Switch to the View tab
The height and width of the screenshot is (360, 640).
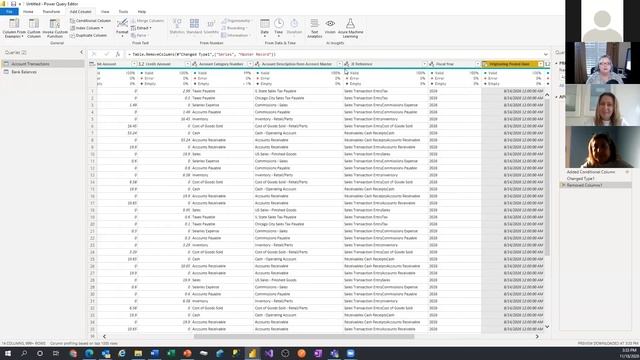[105, 11]
